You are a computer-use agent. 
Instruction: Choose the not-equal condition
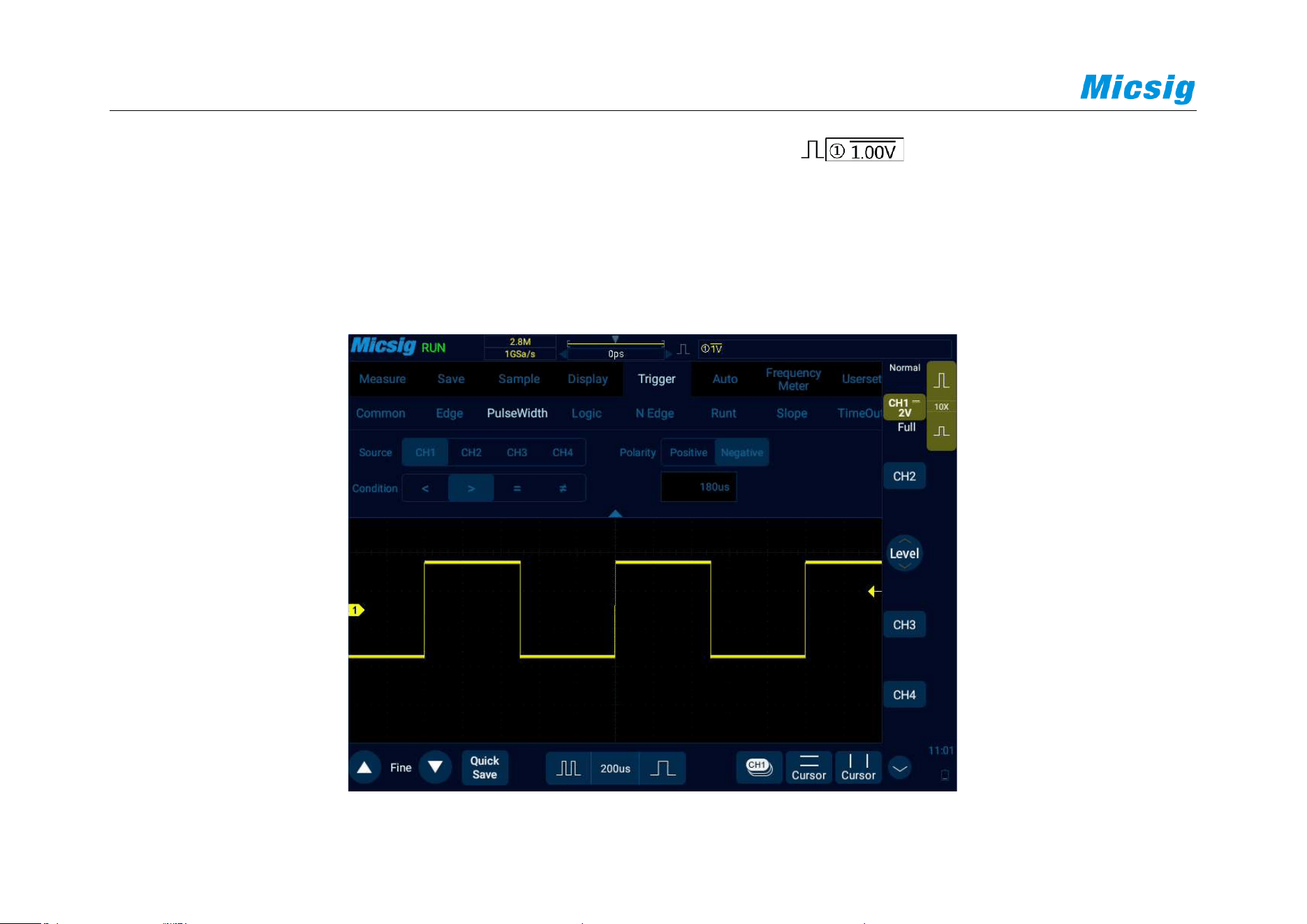point(563,489)
